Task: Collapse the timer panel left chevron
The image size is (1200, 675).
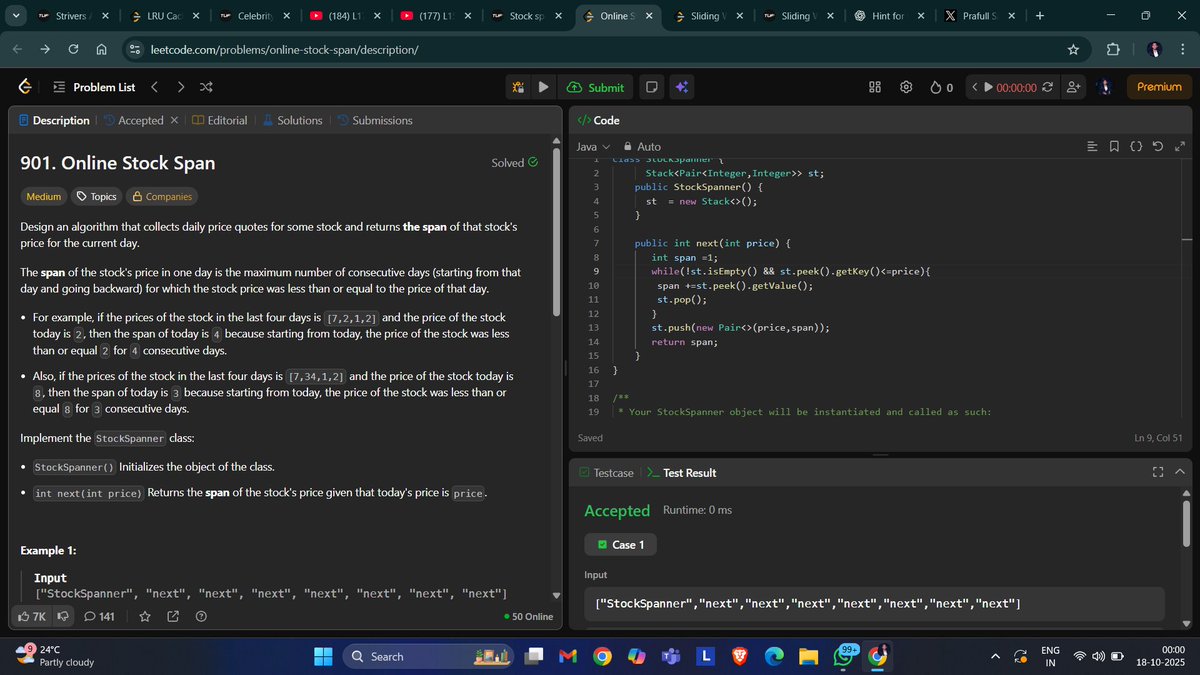Action: pos(974,87)
